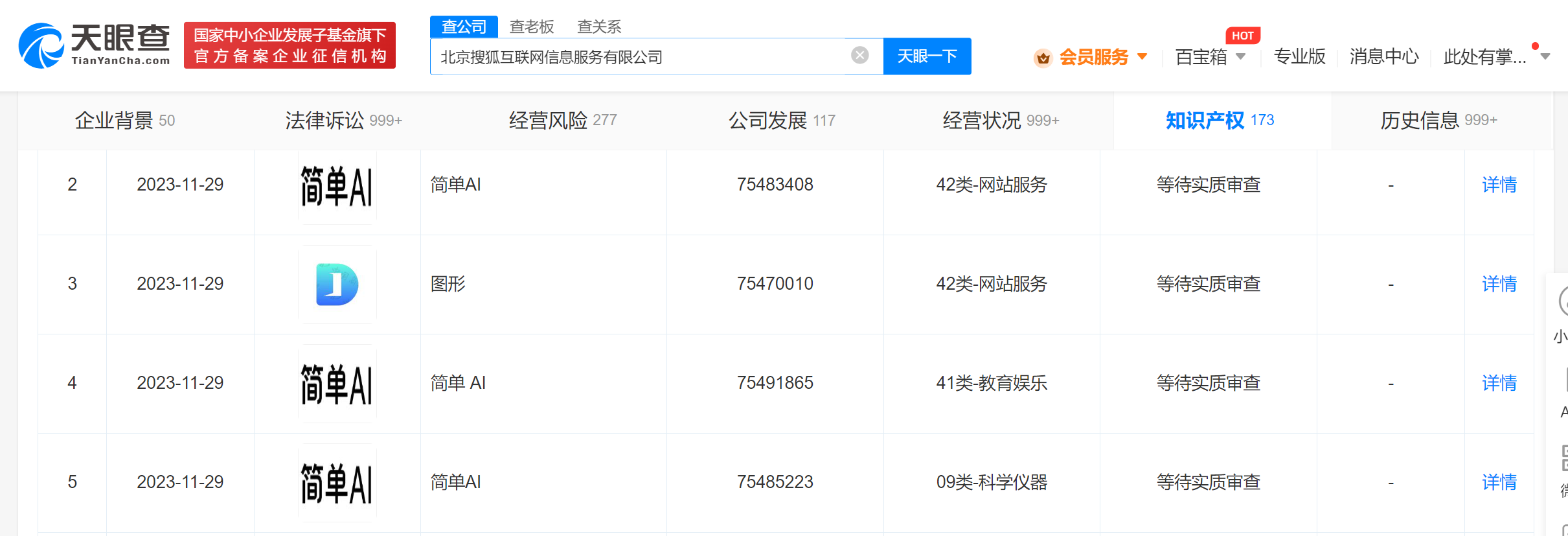1568x536 pixels.
Task: Open the 历史信息 tab
Action: 1438,121
